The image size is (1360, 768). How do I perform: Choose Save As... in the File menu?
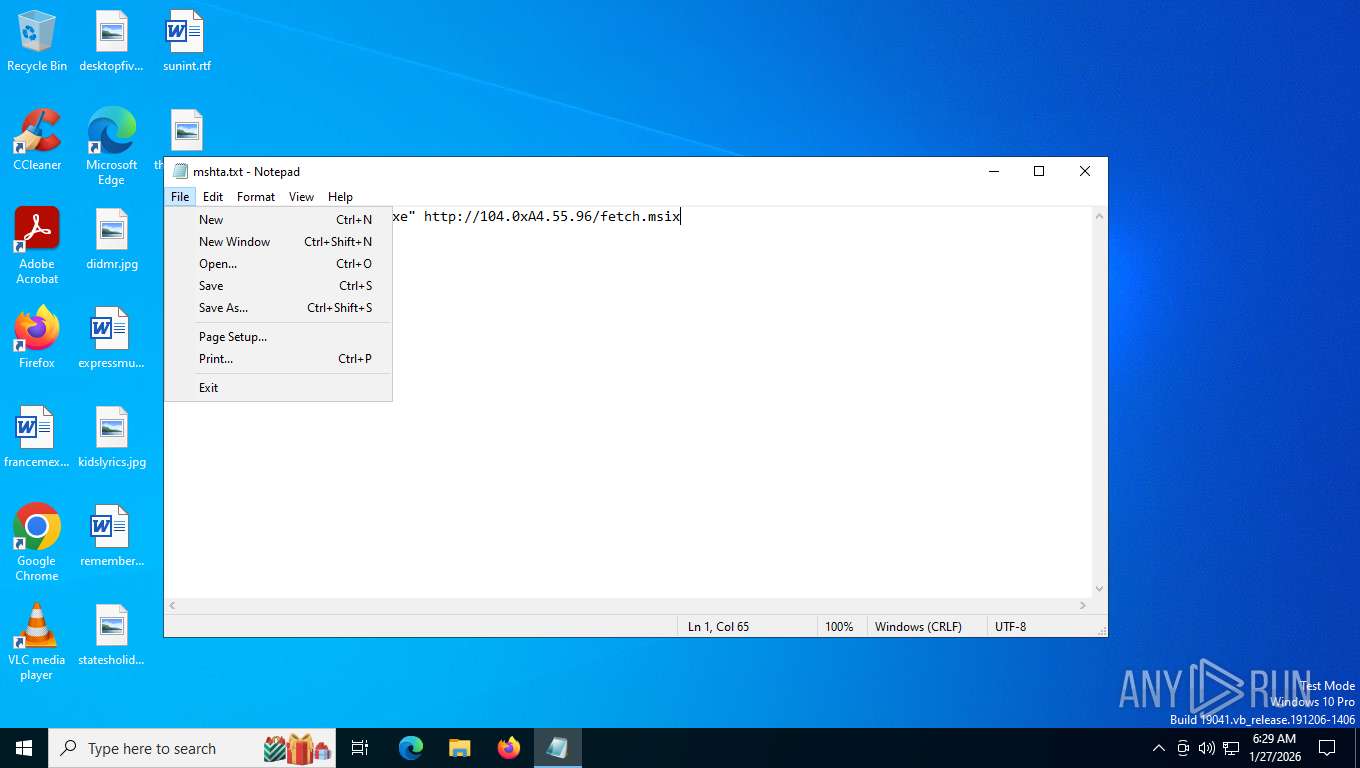[279, 308]
